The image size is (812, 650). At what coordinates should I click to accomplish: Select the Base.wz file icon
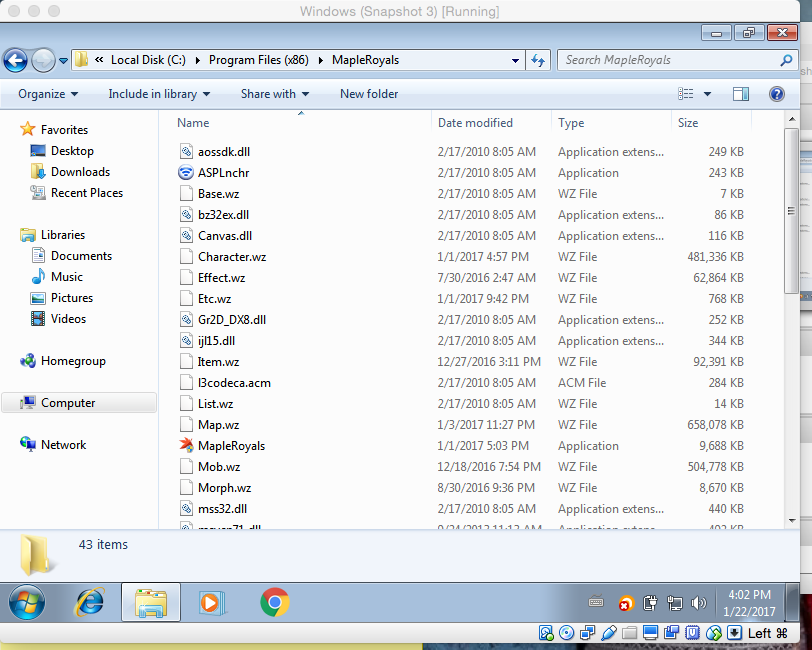point(186,193)
